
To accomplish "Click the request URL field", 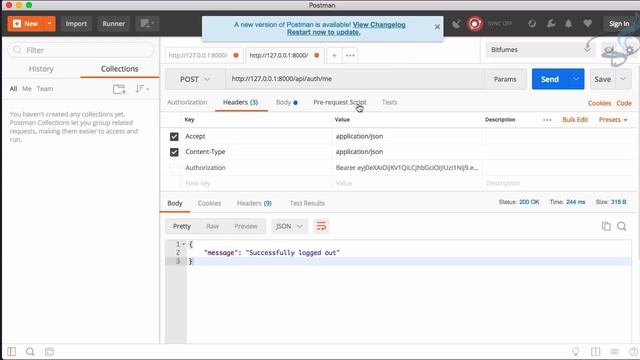I will pyautogui.click(x=355, y=79).
